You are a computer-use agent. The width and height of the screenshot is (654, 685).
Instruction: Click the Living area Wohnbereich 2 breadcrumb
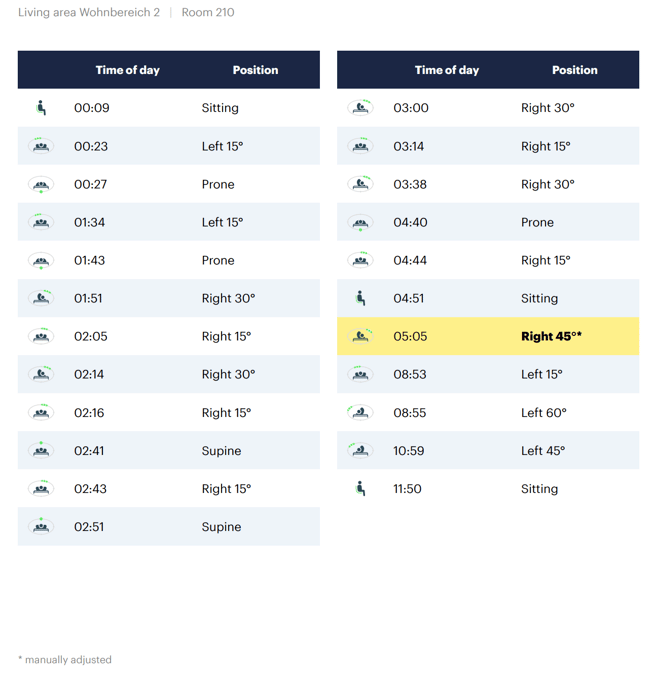[89, 12]
